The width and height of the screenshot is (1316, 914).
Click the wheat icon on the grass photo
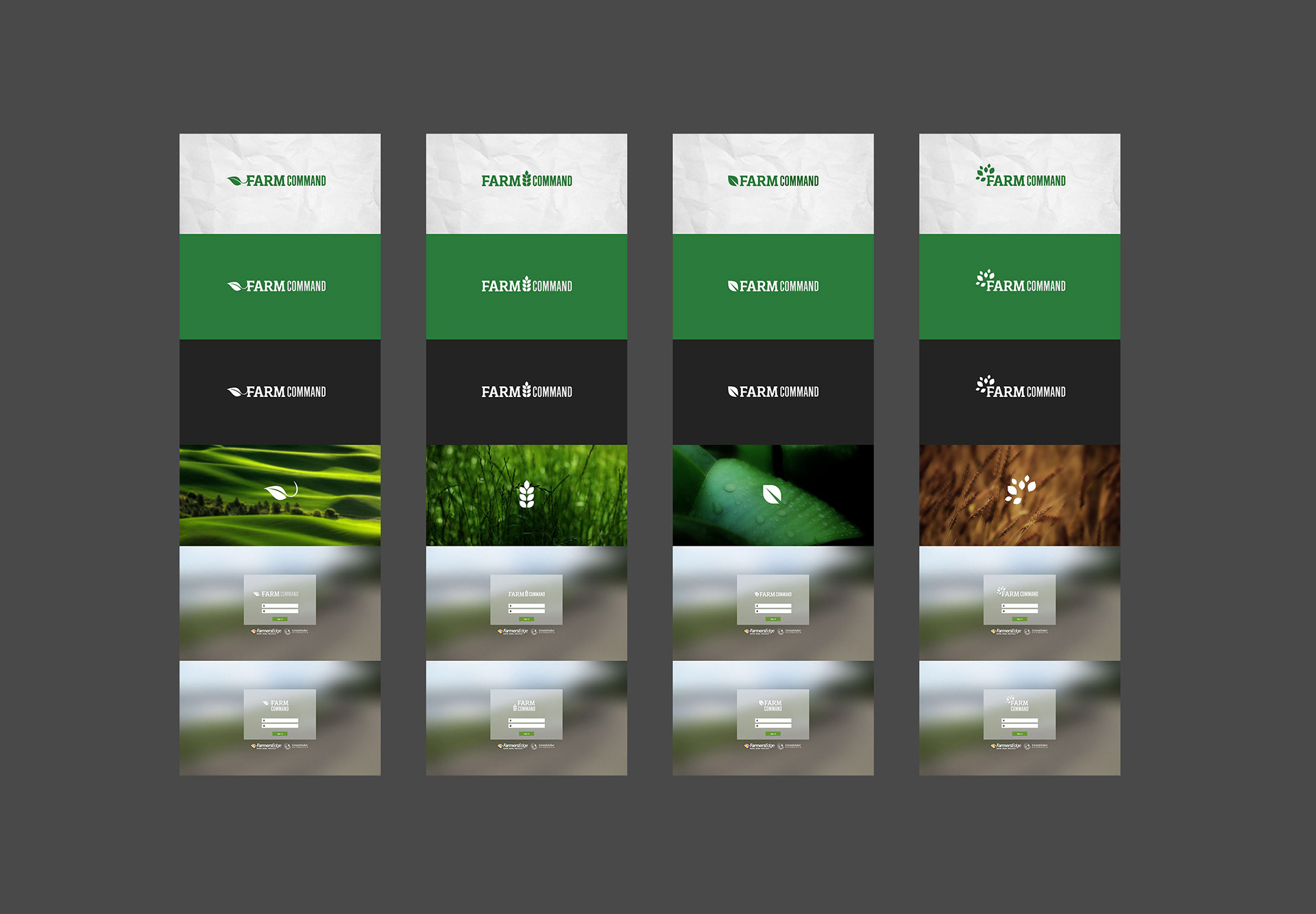(526, 494)
